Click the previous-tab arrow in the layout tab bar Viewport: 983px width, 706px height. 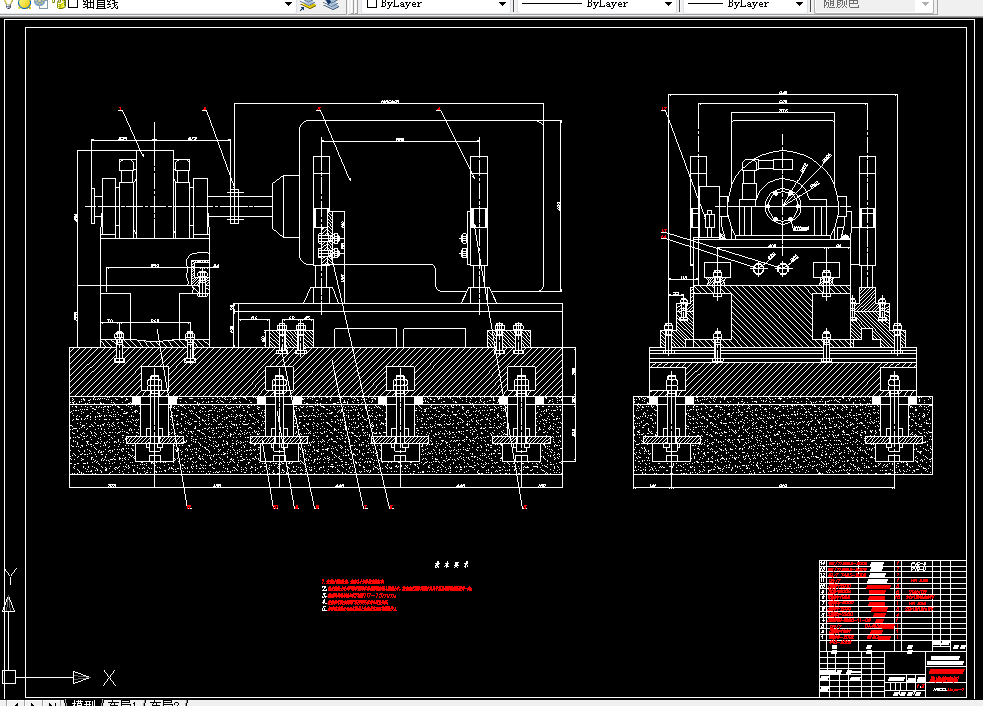tap(14, 703)
